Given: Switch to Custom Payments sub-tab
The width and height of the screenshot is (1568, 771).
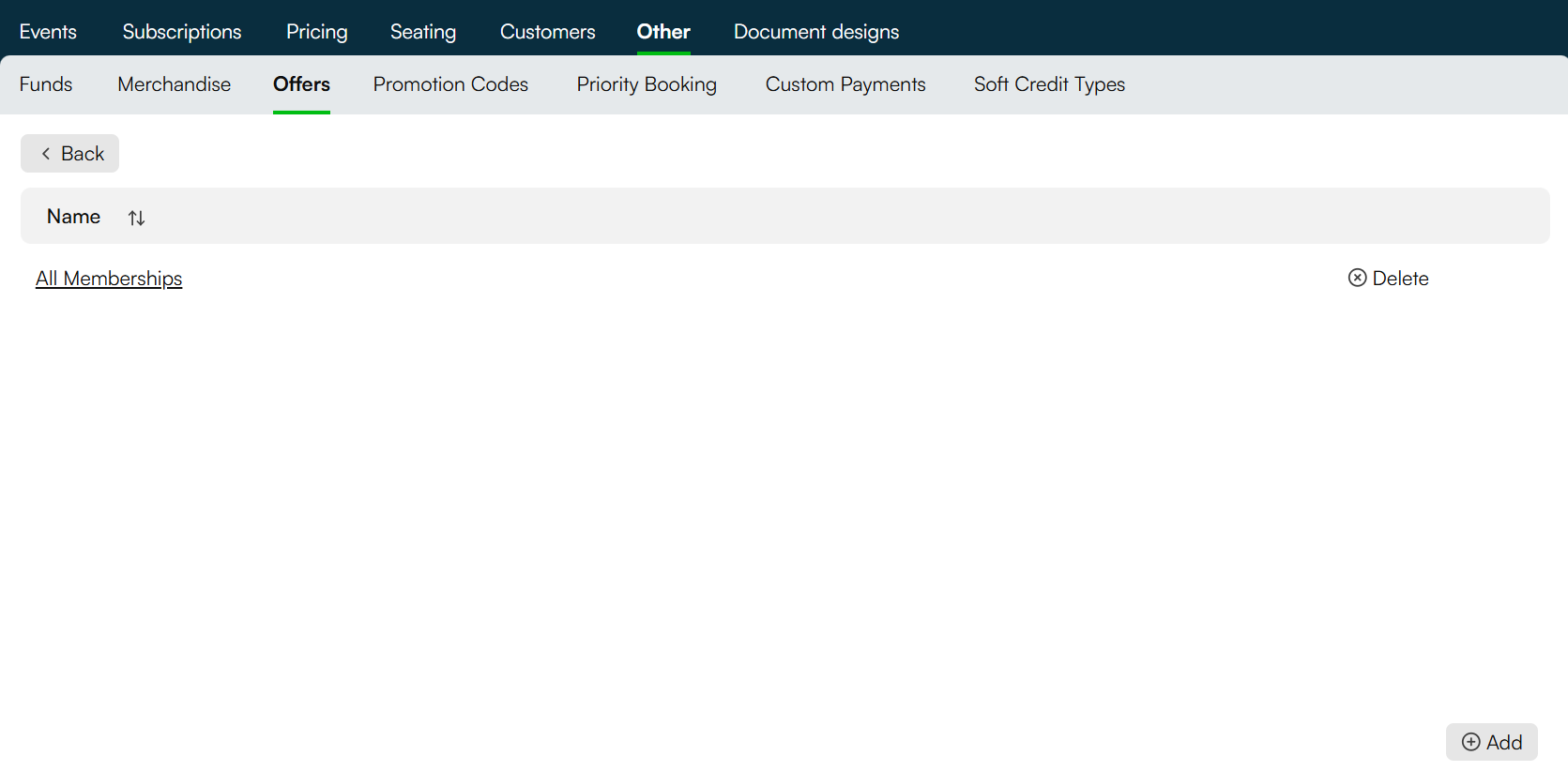Looking at the screenshot, I should 845,84.
